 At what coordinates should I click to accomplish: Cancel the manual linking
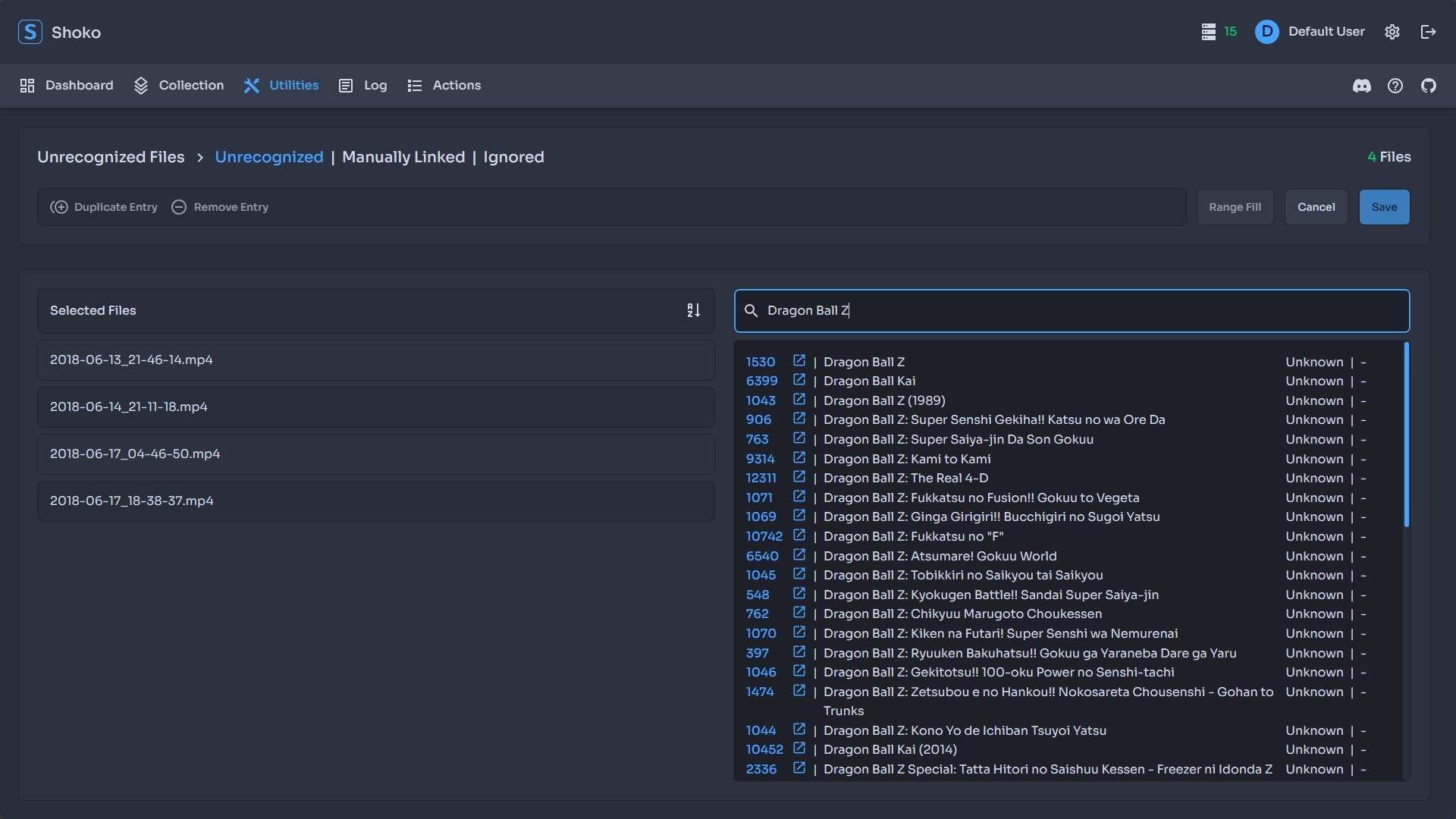[x=1316, y=207]
